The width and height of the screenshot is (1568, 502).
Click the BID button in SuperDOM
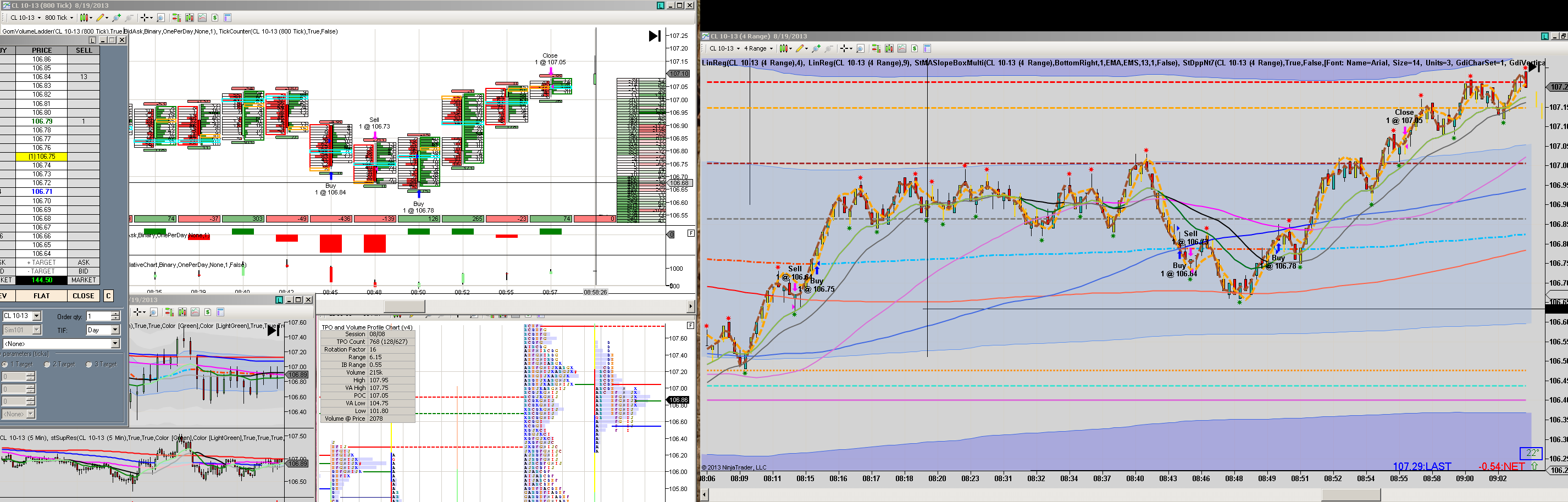point(84,271)
